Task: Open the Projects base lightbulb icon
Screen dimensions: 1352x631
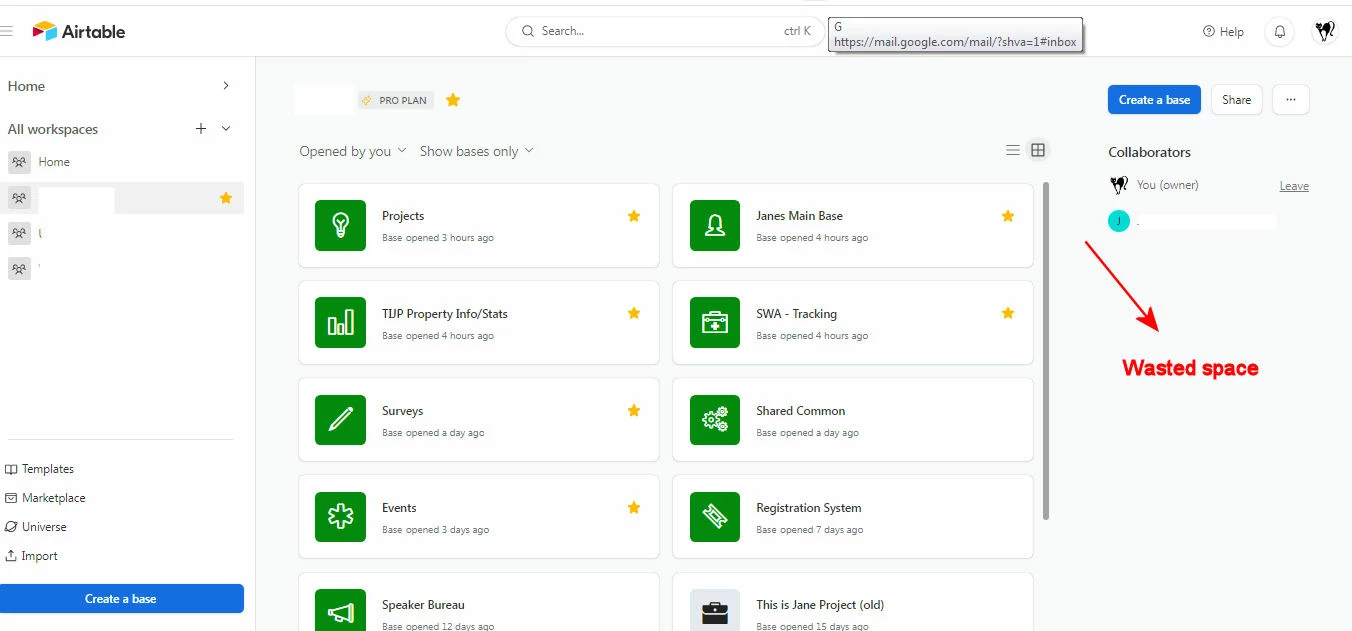Action: coord(340,225)
